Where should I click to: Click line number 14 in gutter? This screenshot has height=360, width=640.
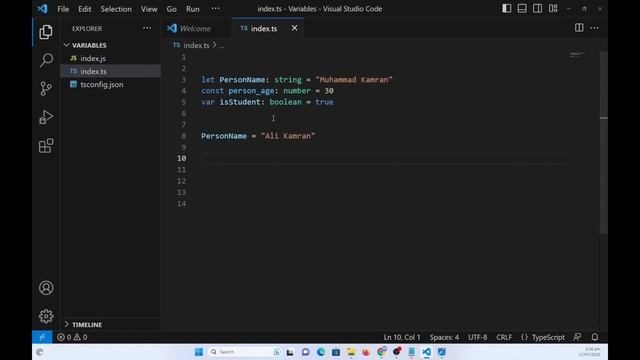pyautogui.click(x=182, y=203)
